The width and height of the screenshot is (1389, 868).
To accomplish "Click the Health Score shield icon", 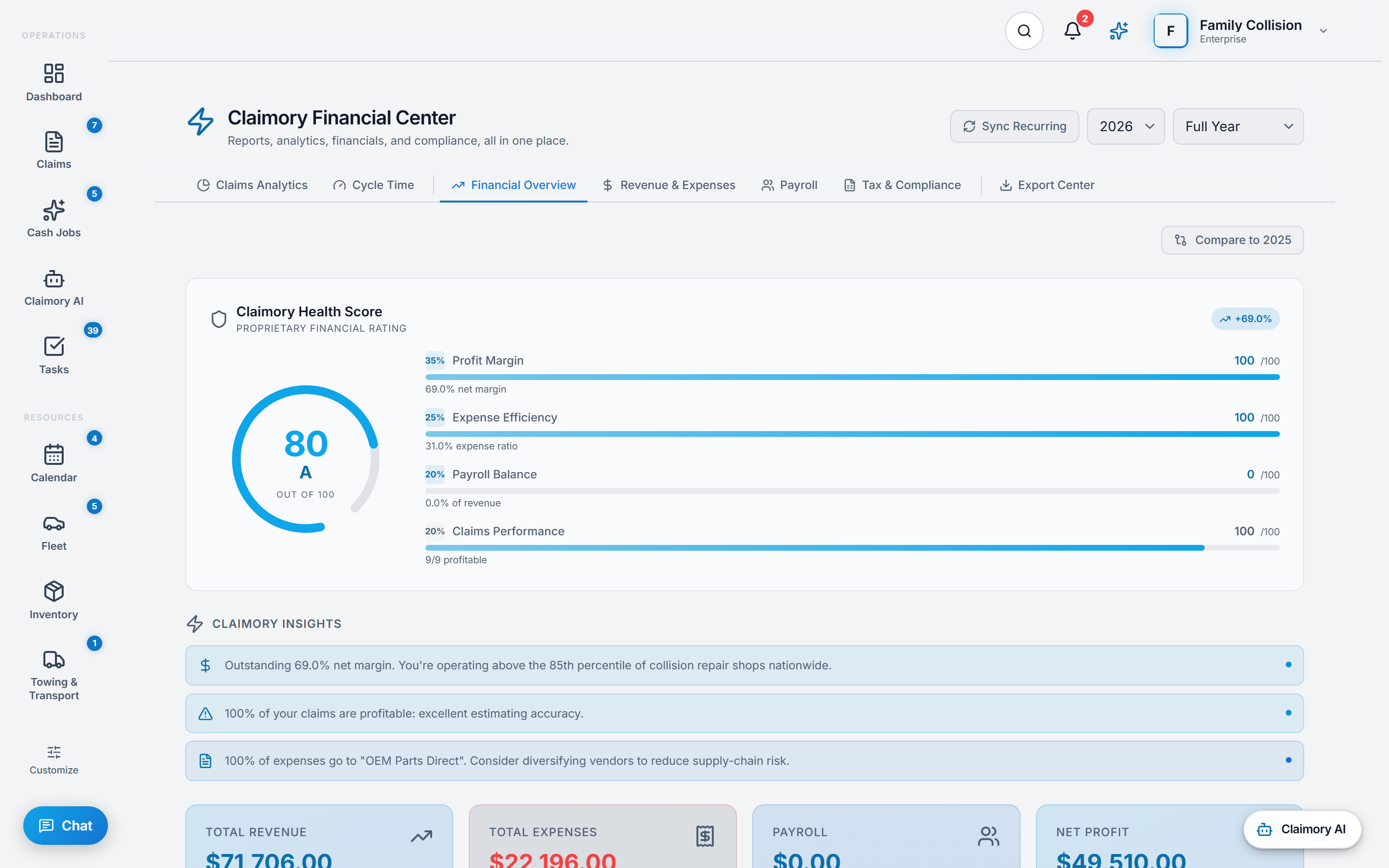I will coord(218,319).
